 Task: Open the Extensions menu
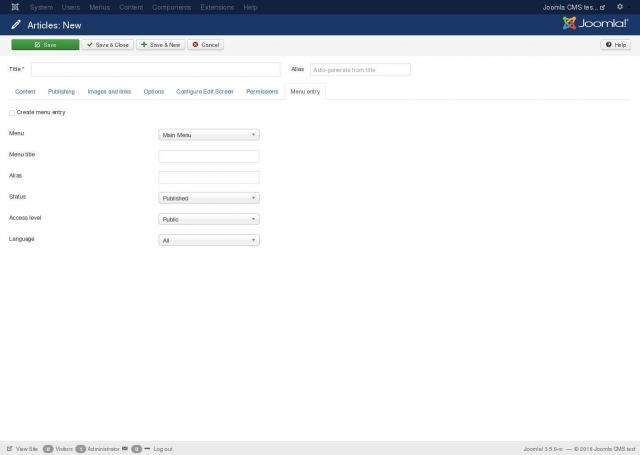coord(217,7)
